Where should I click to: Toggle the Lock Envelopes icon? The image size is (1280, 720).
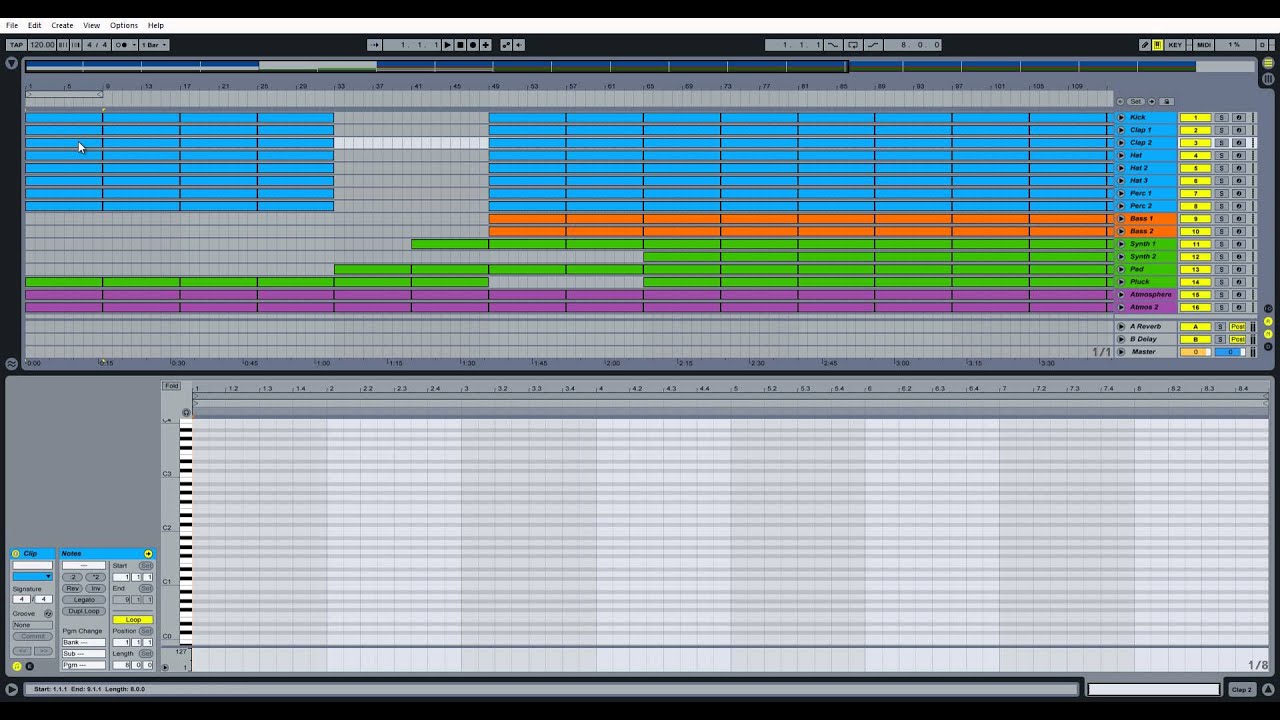(x=1166, y=102)
